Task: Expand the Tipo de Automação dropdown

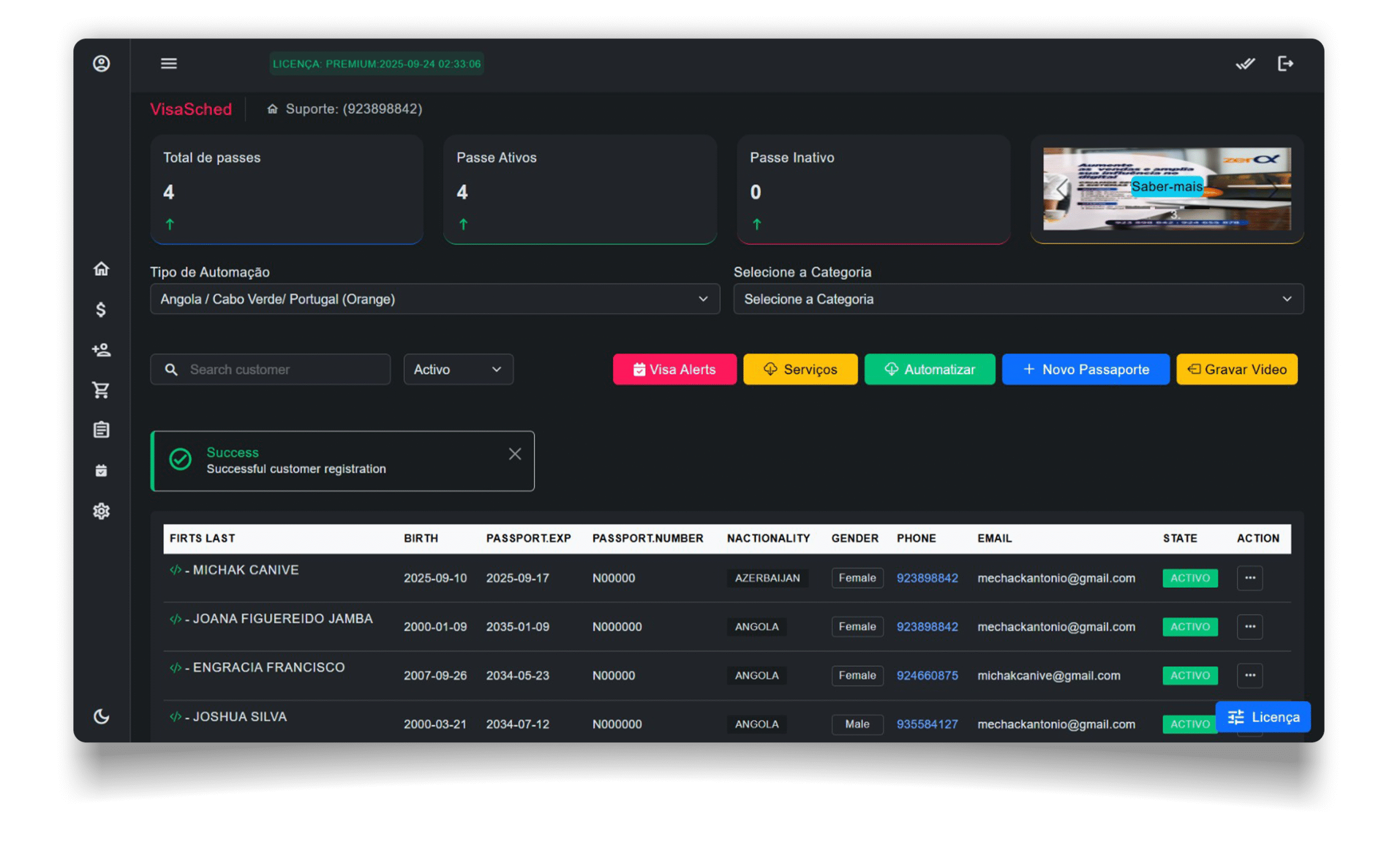Action: 435,299
